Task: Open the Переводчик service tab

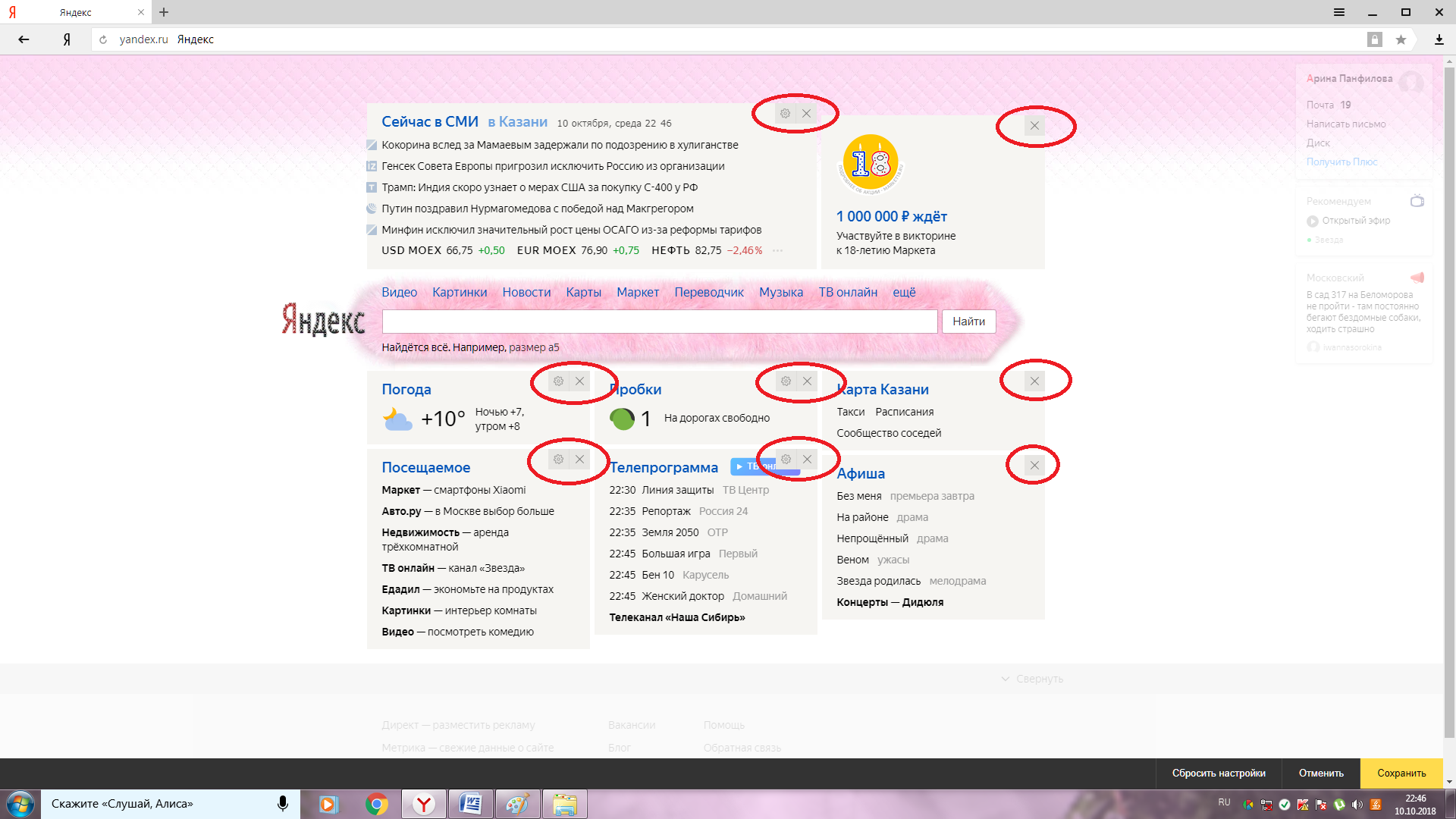Action: [709, 293]
